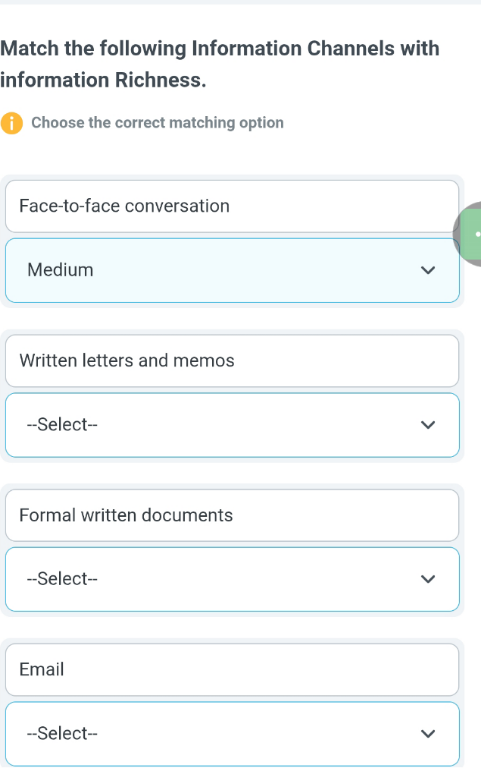This screenshot has width=481, height=768.
Task: Select the Face-to-face conversation item box
Action: (232, 206)
